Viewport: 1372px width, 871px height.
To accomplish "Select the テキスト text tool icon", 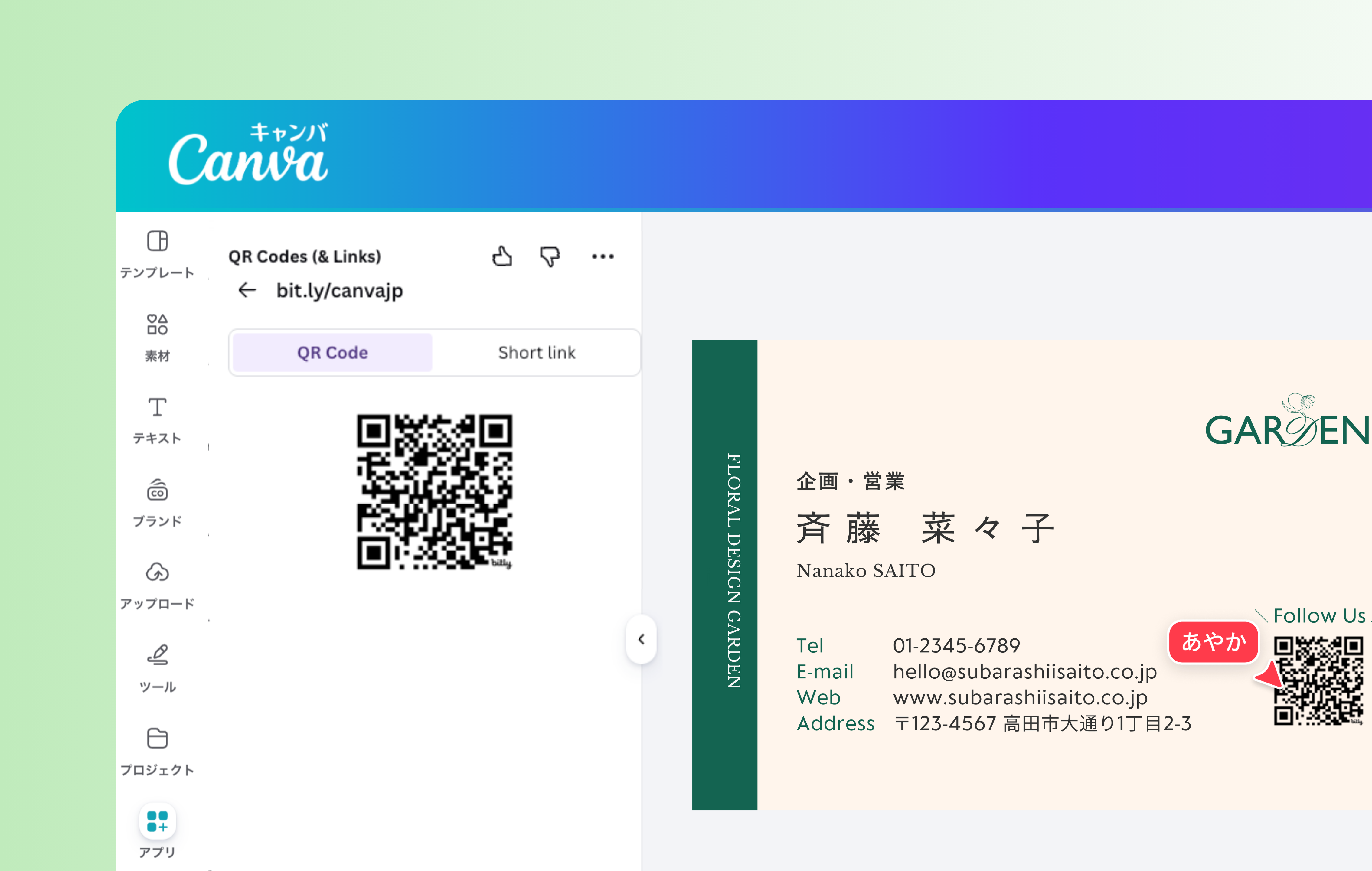I will (x=157, y=407).
